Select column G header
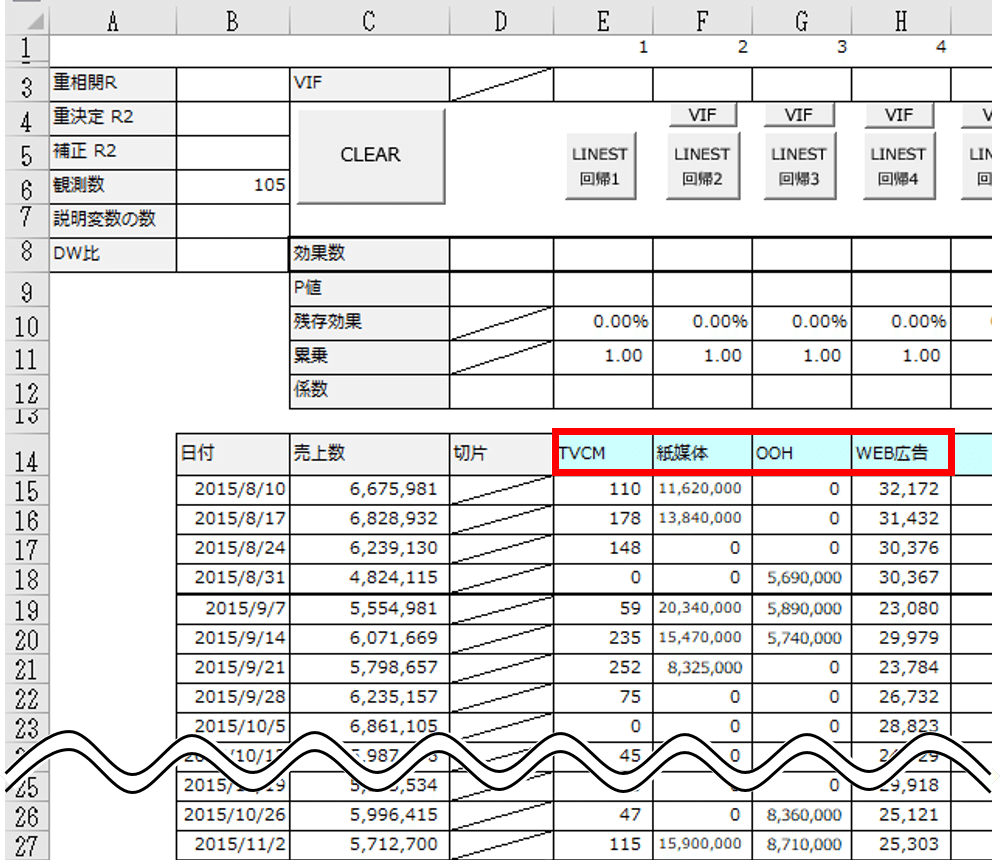The height and width of the screenshot is (860, 1001). 802,21
